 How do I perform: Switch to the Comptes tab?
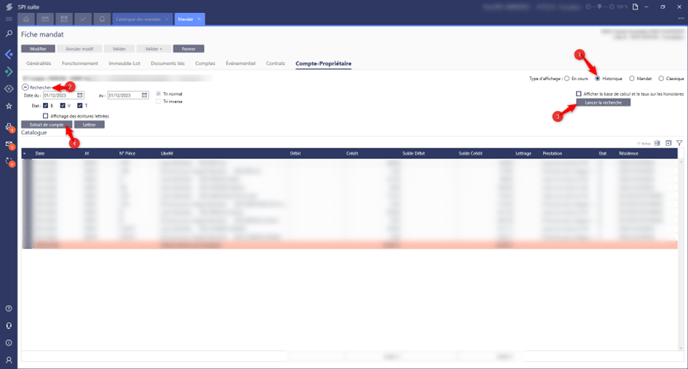point(205,64)
